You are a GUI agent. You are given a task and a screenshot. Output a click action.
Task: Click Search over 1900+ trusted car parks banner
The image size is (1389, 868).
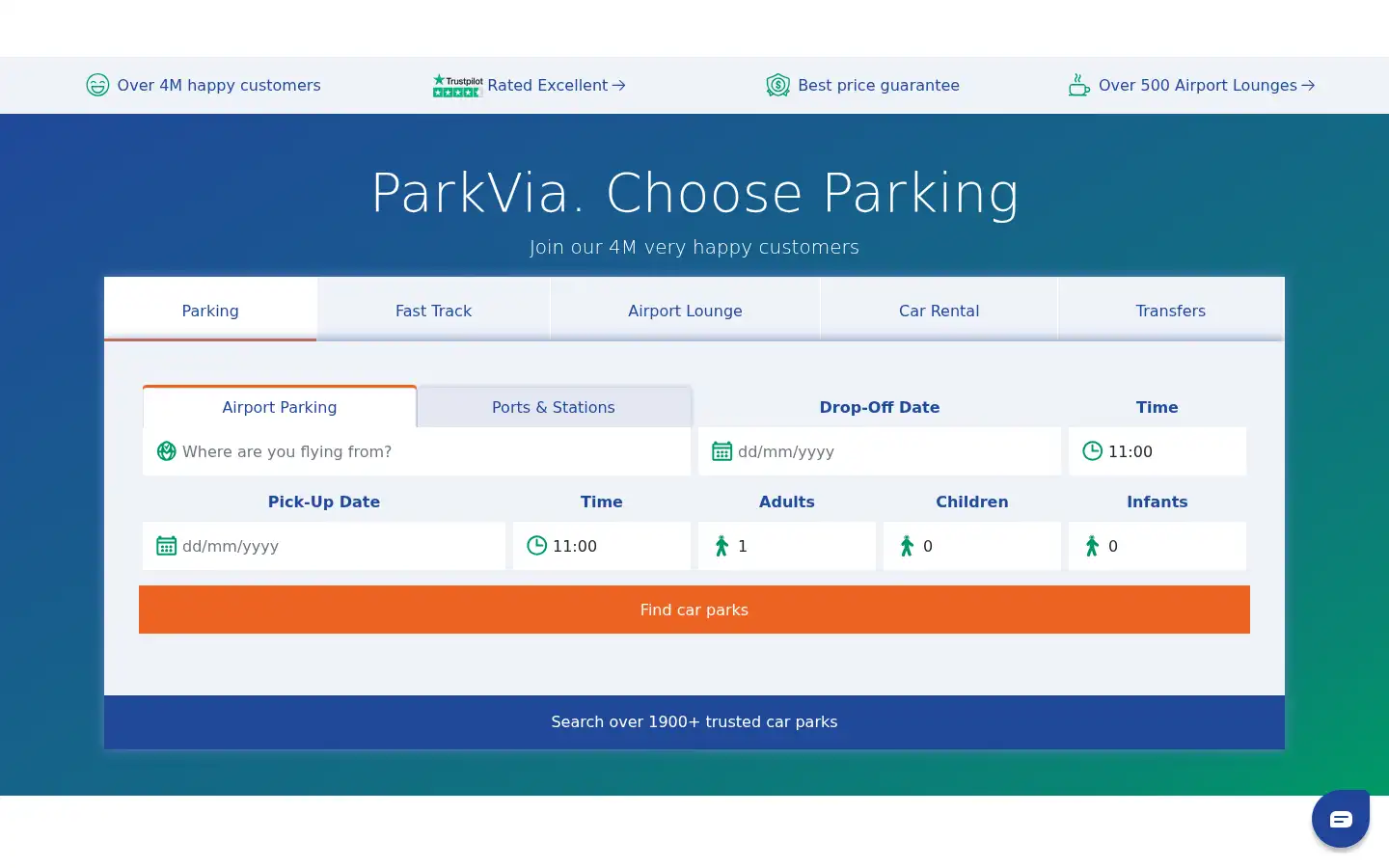(694, 721)
